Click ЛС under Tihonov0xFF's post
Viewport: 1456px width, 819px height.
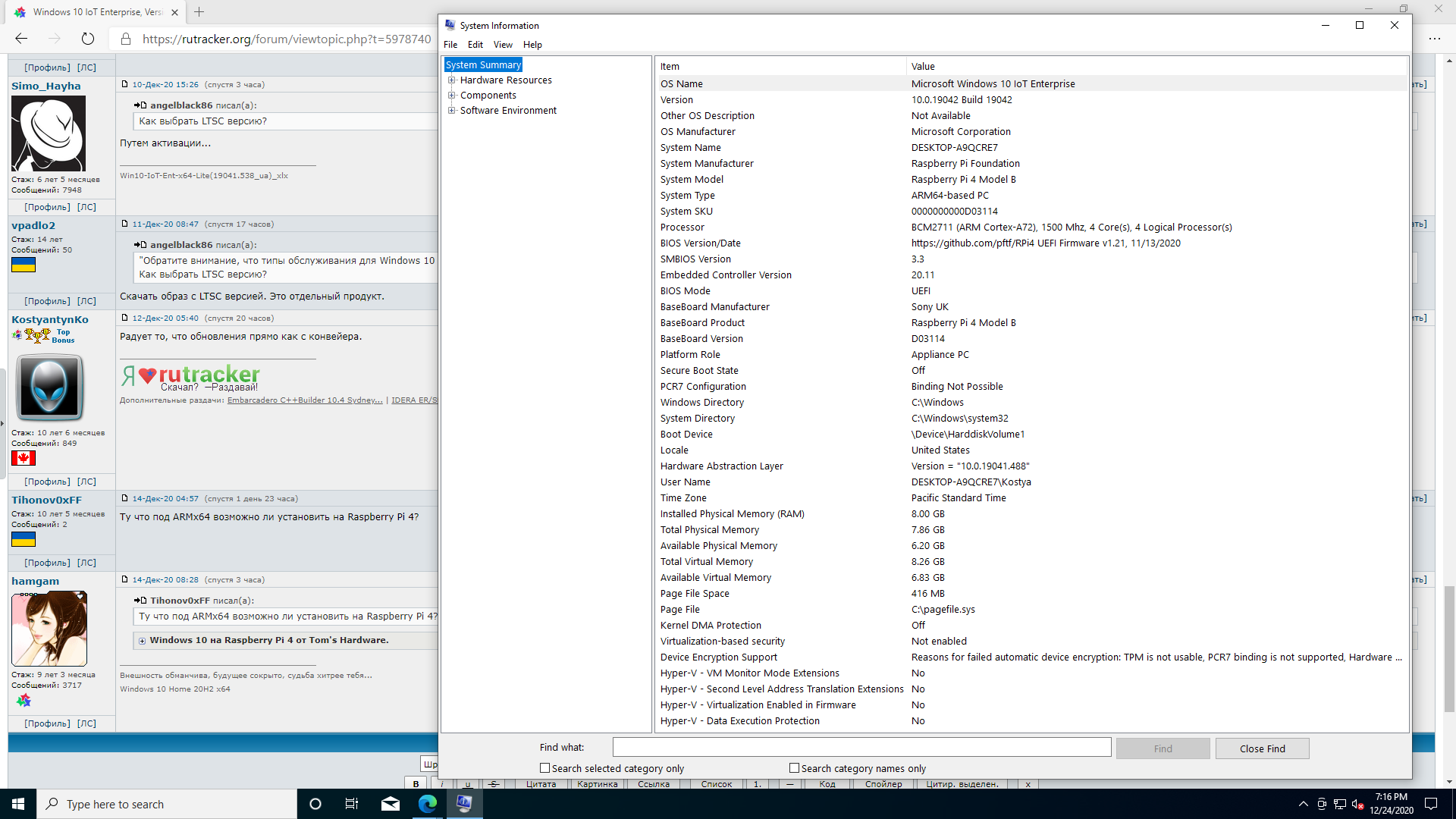pyautogui.click(x=86, y=563)
